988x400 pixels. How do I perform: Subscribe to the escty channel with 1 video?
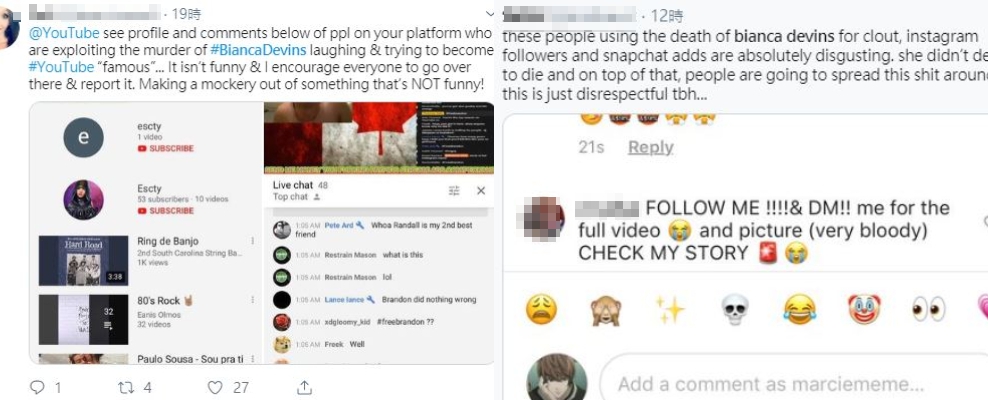(x=166, y=149)
